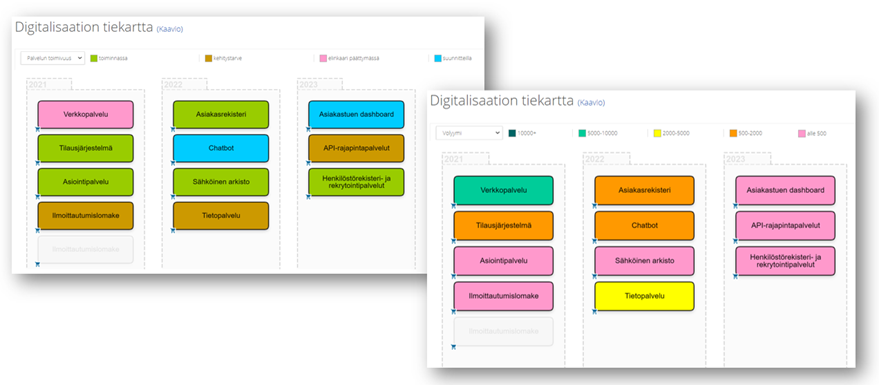
Task: Select the brown API-rajapintapalvelut card
Action: 356,149
